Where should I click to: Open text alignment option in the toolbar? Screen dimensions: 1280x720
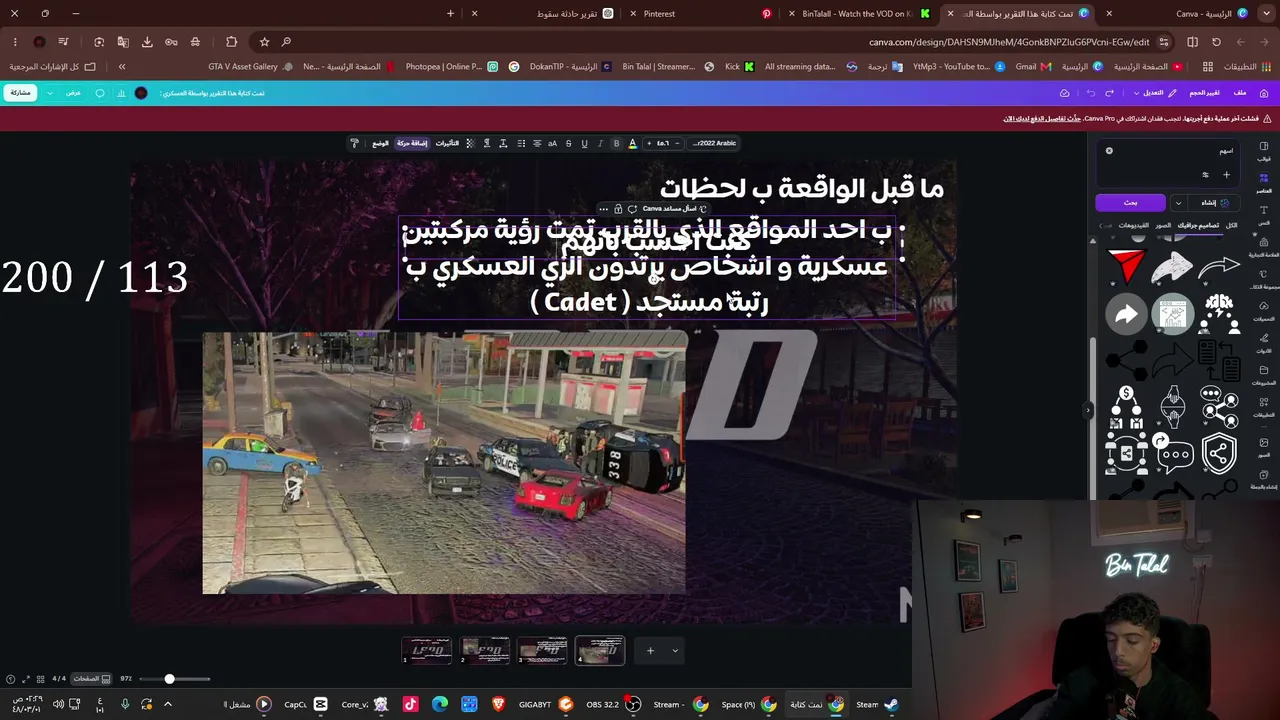[537, 143]
